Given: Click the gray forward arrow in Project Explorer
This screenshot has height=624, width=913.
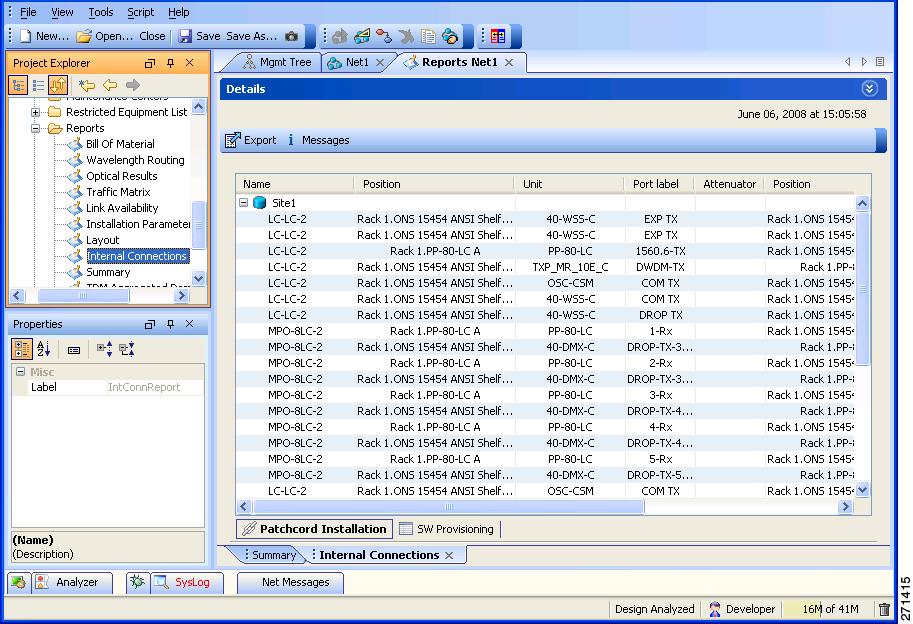Looking at the screenshot, I should tap(133, 86).
